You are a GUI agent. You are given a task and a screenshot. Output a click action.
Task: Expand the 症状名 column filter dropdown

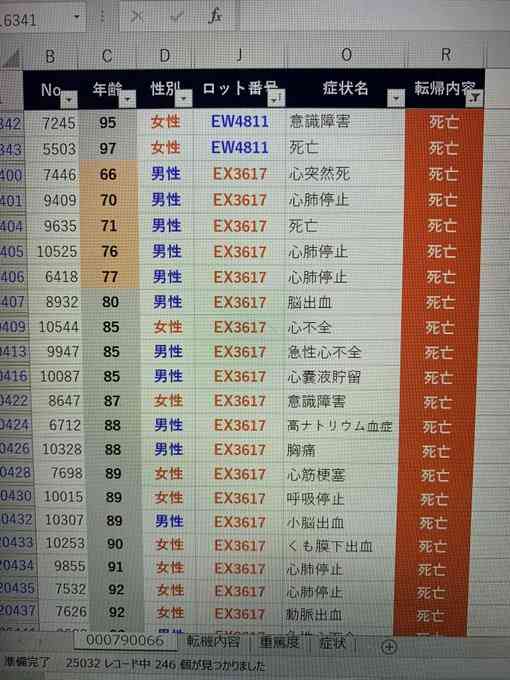[x=396, y=98]
